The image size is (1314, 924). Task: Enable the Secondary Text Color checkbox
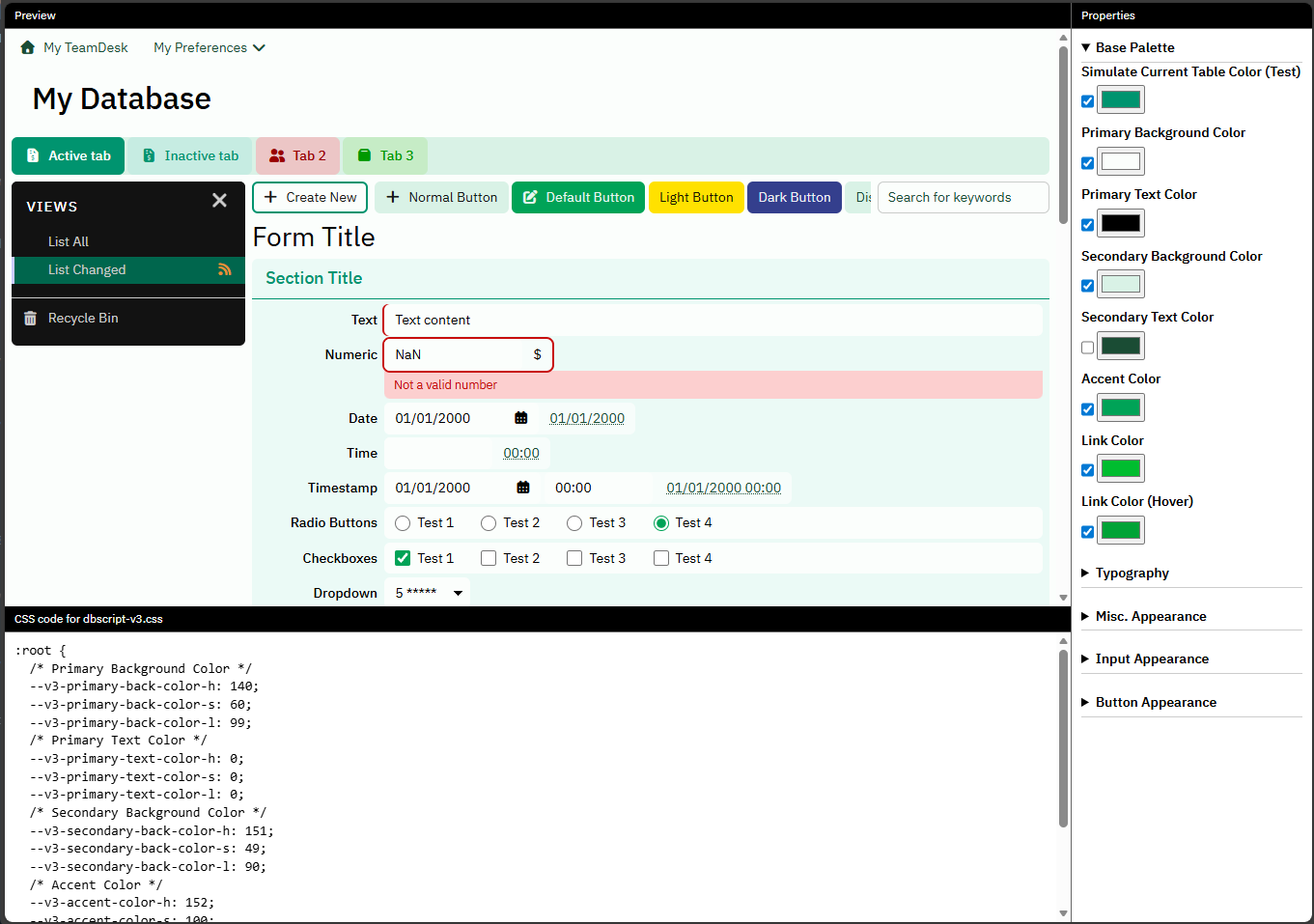point(1088,348)
